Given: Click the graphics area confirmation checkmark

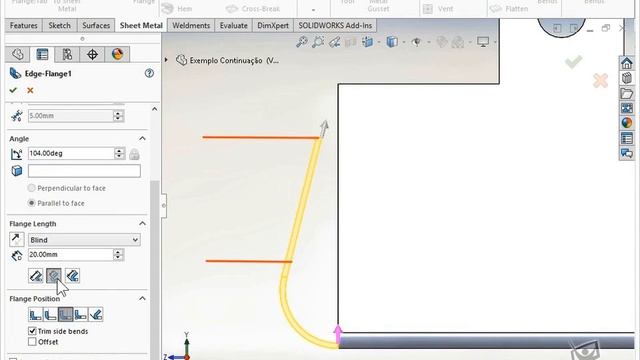Looking at the screenshot, I should click(573, 62).
